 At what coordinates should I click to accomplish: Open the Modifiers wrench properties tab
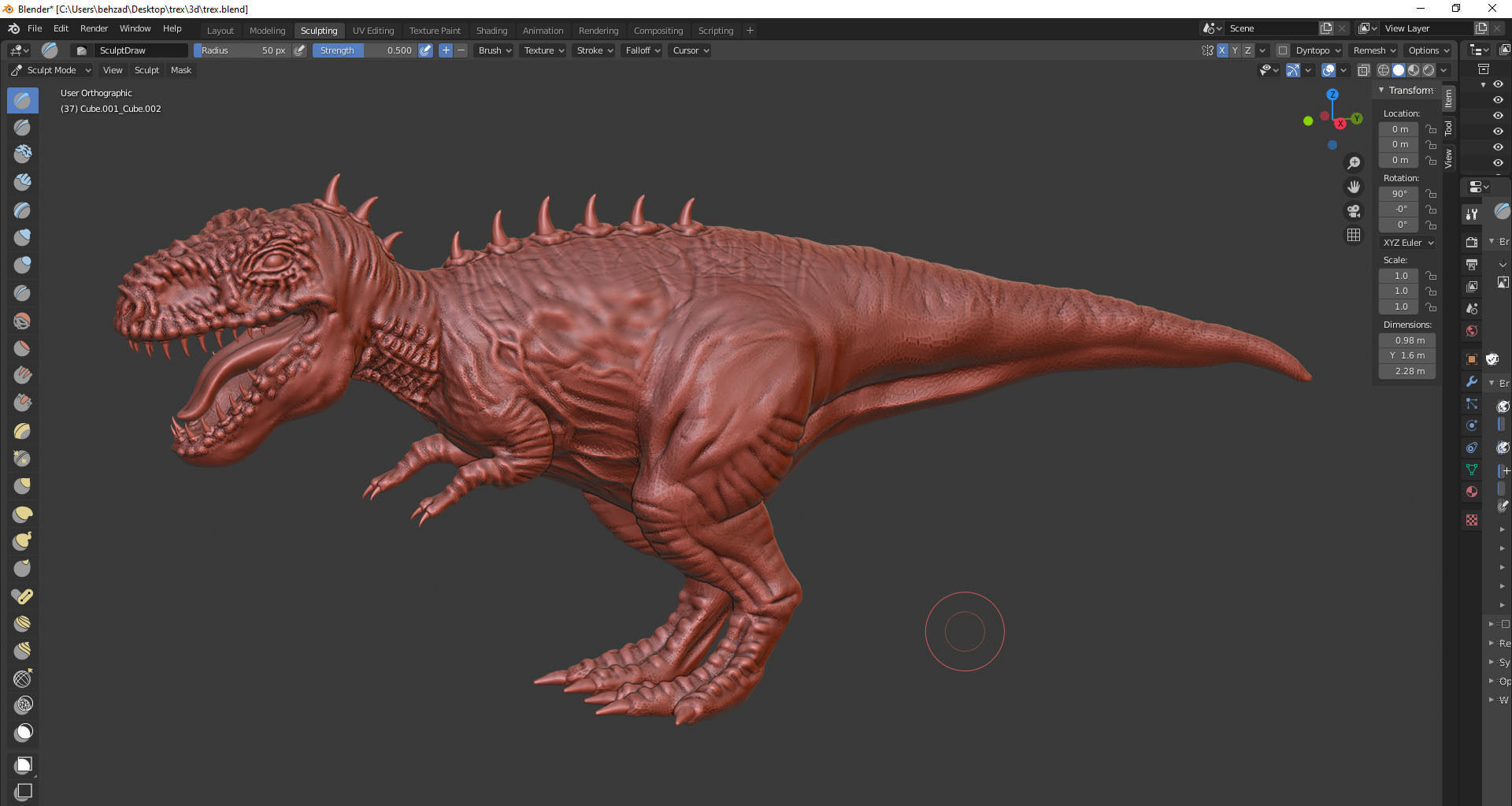click(x=1471, y=381)
